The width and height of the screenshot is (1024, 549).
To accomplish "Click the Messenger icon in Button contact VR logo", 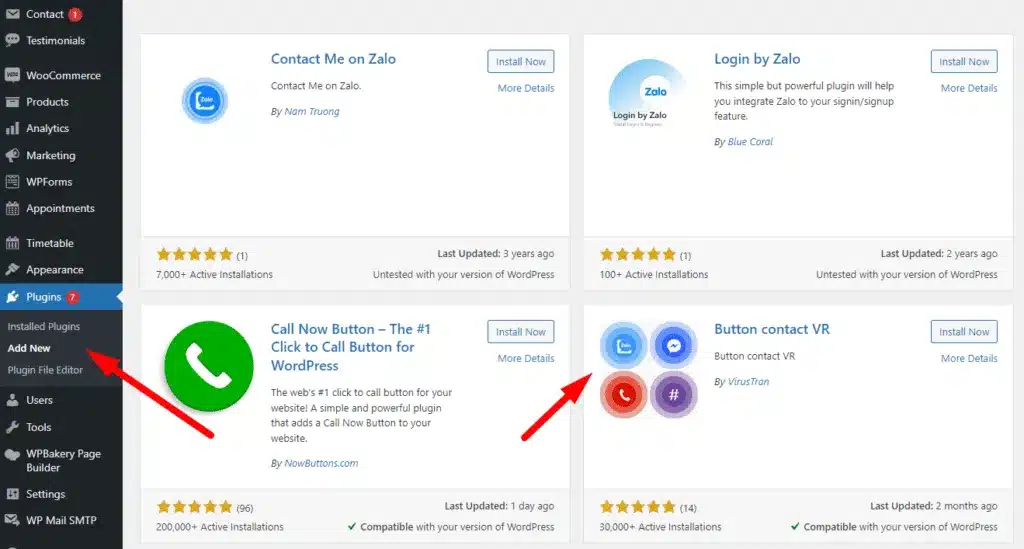I will [673, 345].
